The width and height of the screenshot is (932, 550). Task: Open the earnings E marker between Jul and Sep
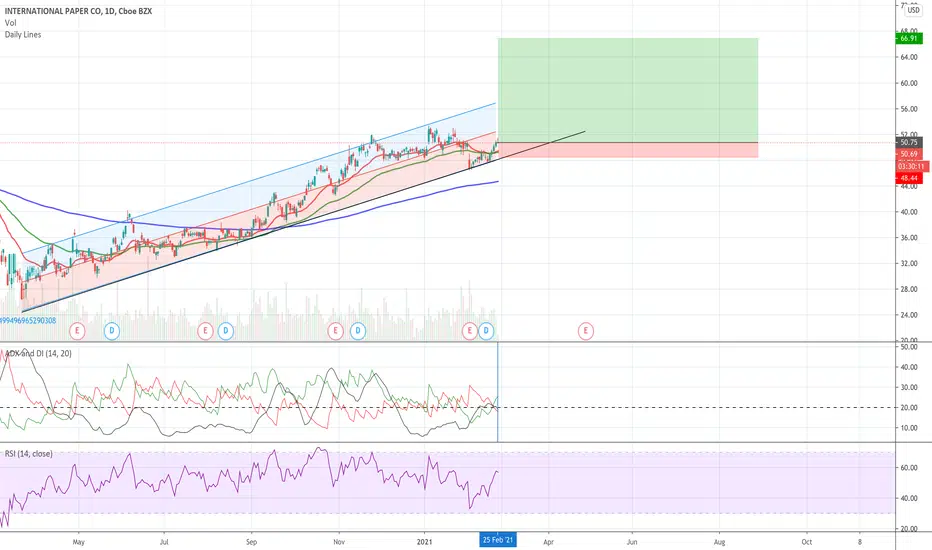coord(205,331)
